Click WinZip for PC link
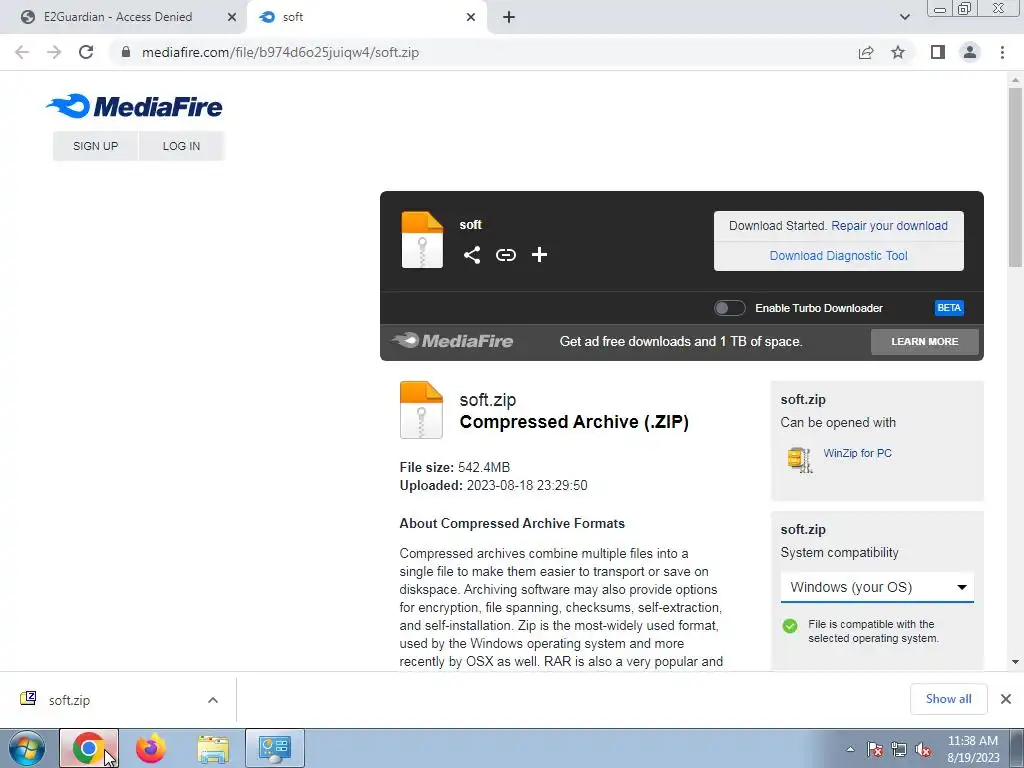The width and height of the screenshot is (1024, 768). pos(857,453)
